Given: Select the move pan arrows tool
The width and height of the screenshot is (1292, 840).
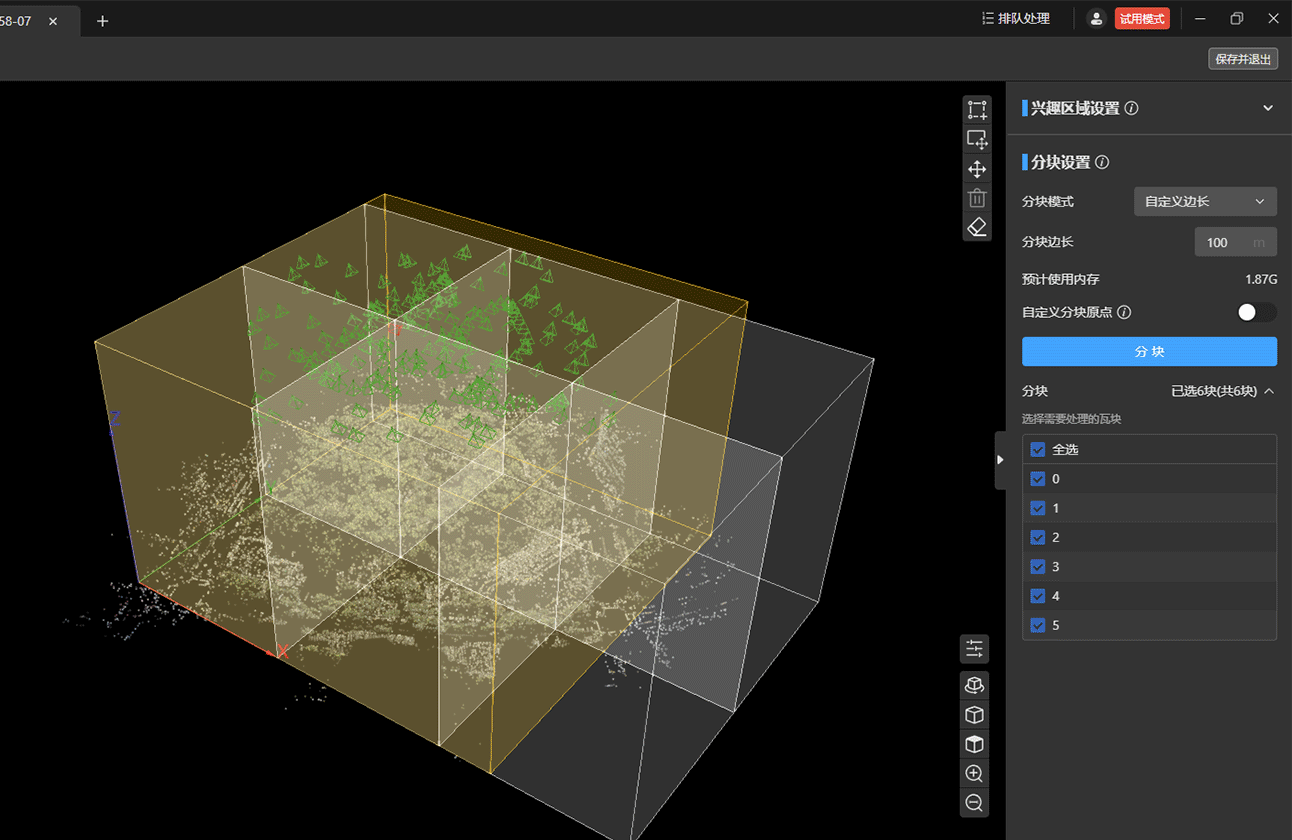Looking at the screenshot, I should click(x=977, y=169).
